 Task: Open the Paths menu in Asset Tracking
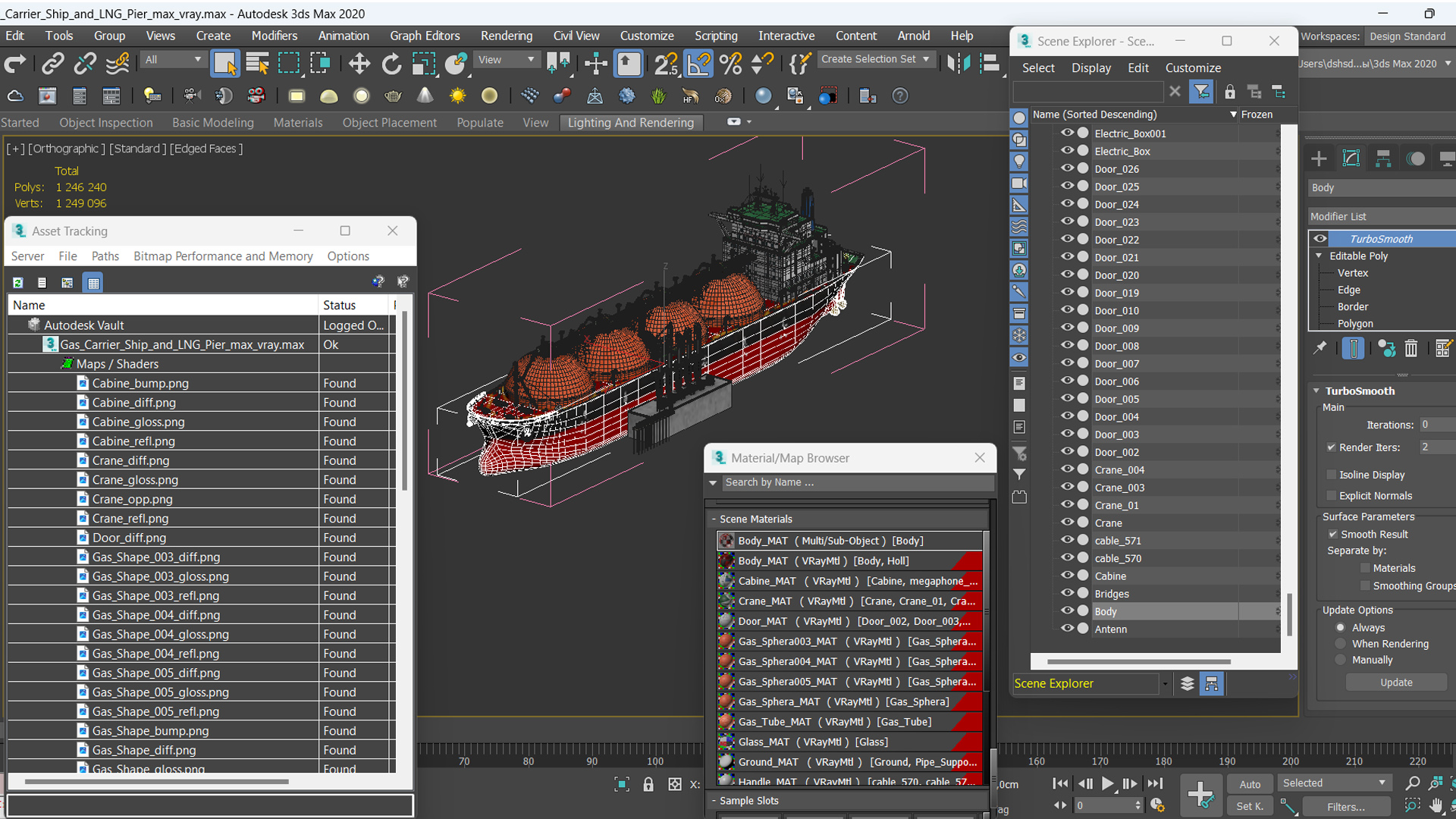tap(105, 256)
